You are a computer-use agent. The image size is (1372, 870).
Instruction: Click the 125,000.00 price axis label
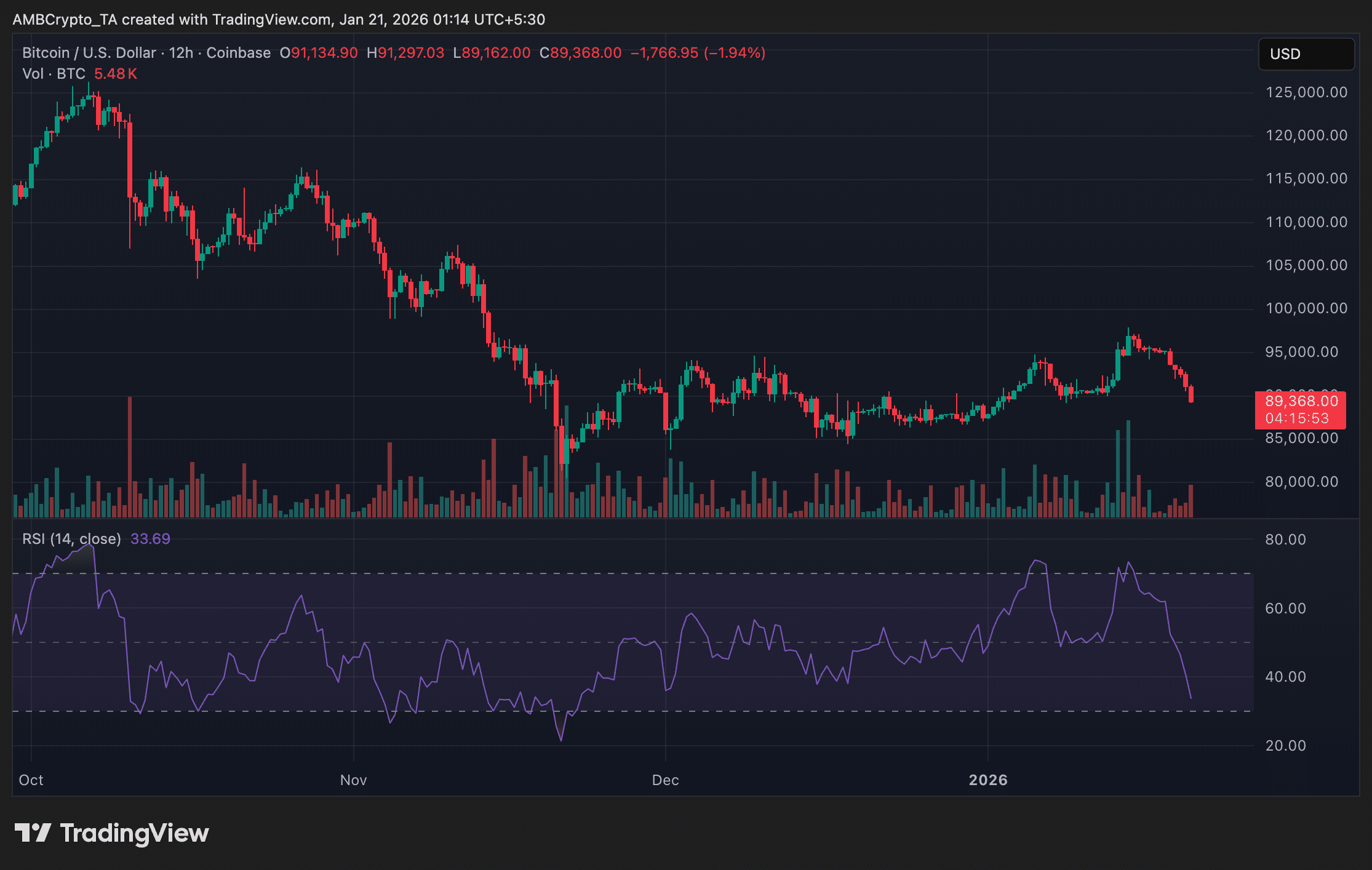(1306, 92)
